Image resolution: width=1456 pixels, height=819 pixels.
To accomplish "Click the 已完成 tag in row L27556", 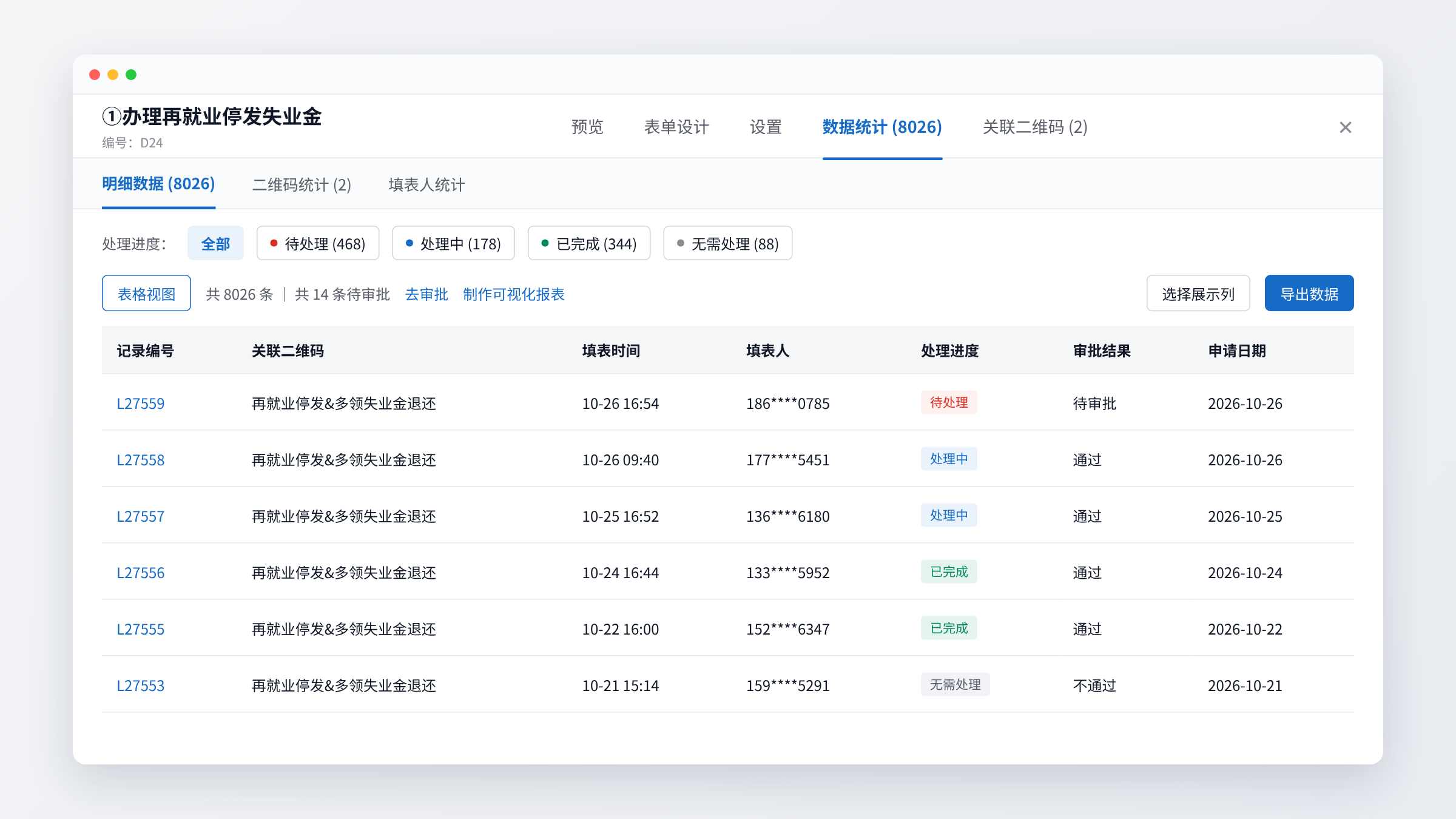I will [949, 571].
